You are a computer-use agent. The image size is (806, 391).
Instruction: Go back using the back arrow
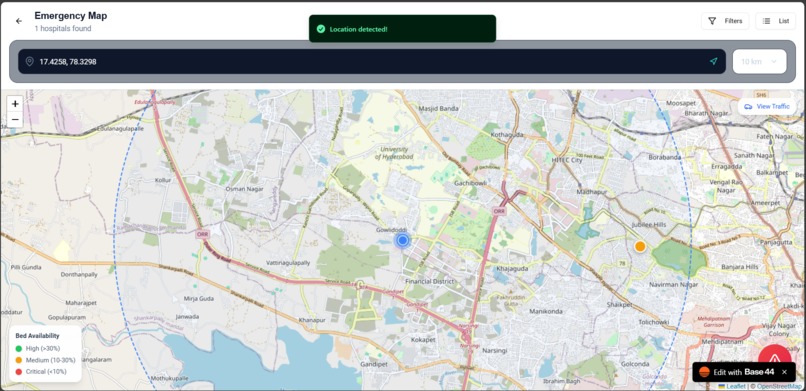pos(19,21)
